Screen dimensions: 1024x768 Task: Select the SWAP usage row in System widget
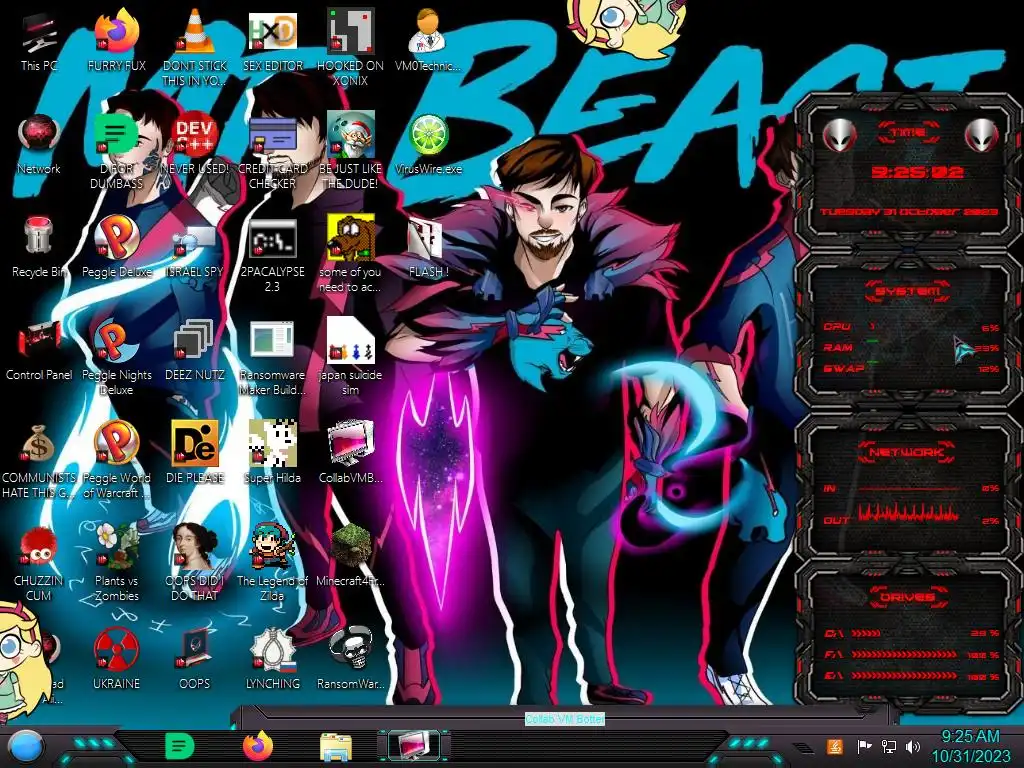[x=912, y=369]
